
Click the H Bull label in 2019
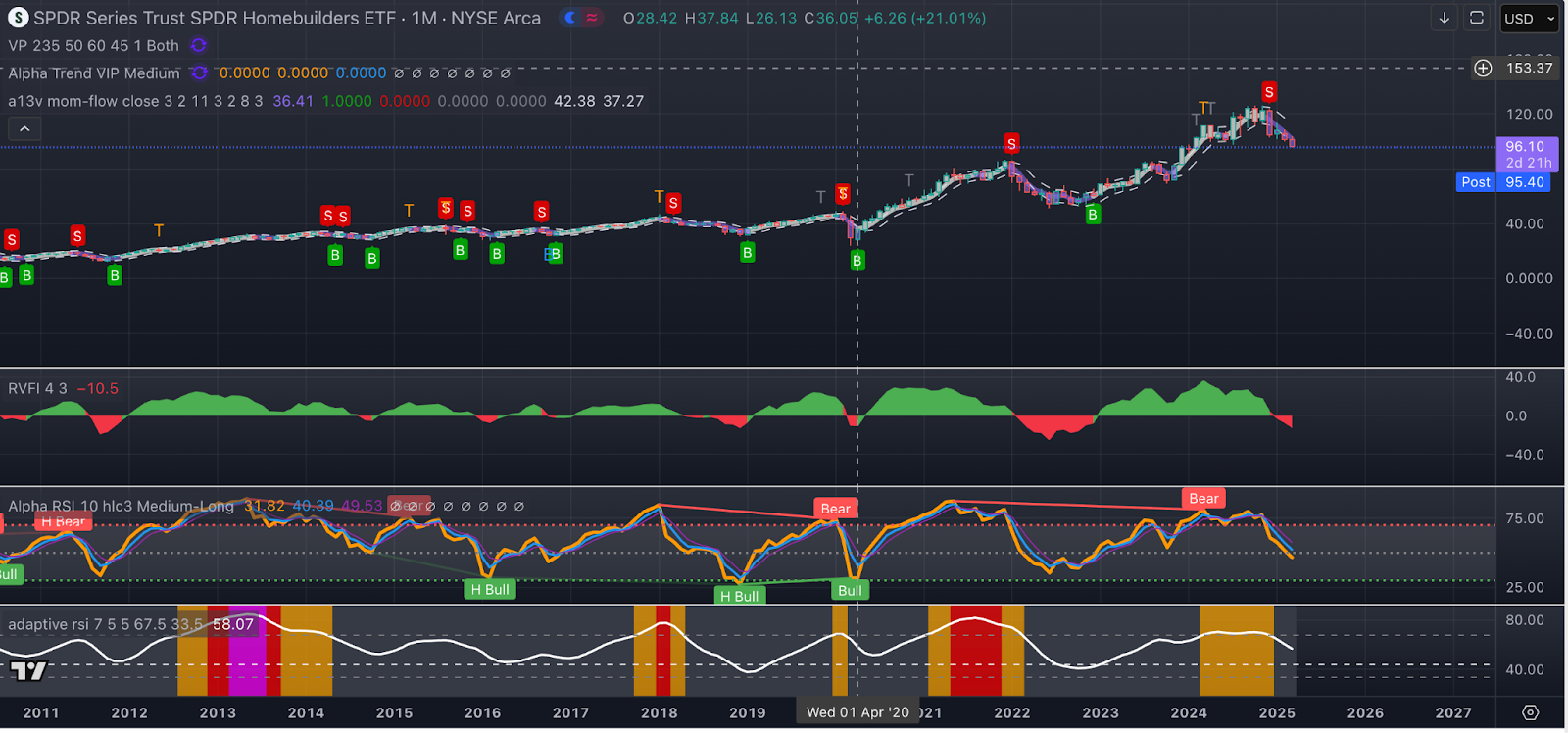(739, 595)
